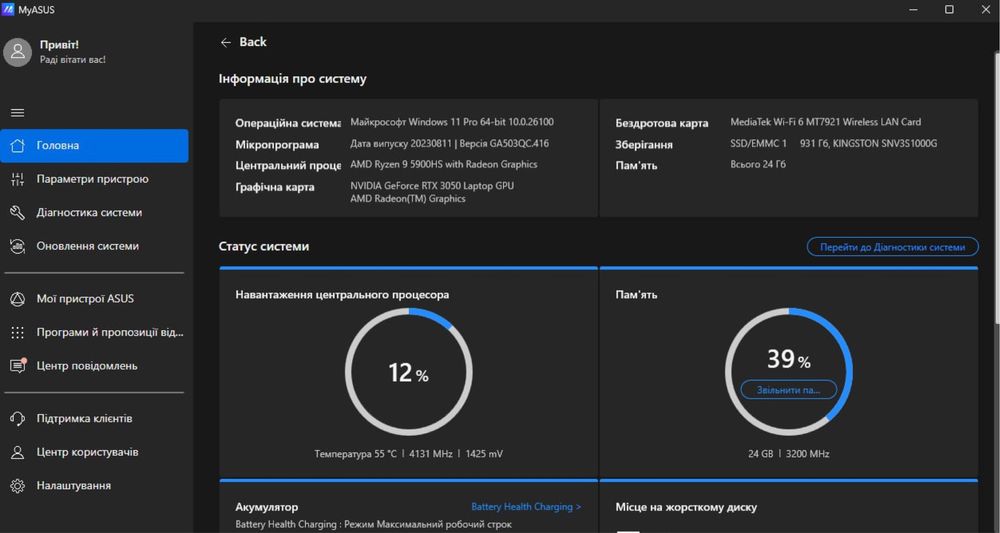Click CPU load circular gauge 12%
The image size is (1000, 533).
tap(409, 372)
